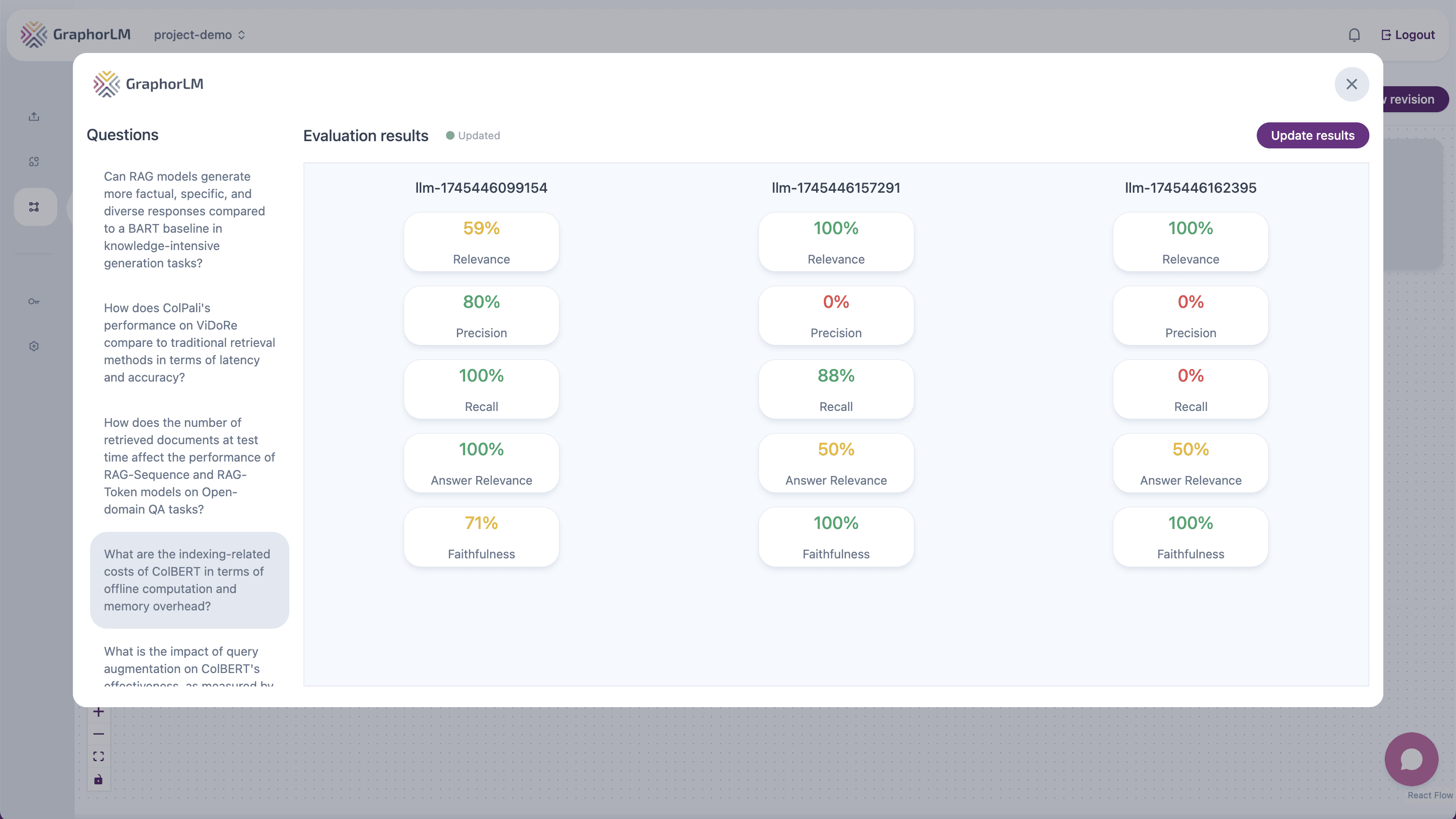
Task: Open the API keys sidebar icon
Action: 34,302
